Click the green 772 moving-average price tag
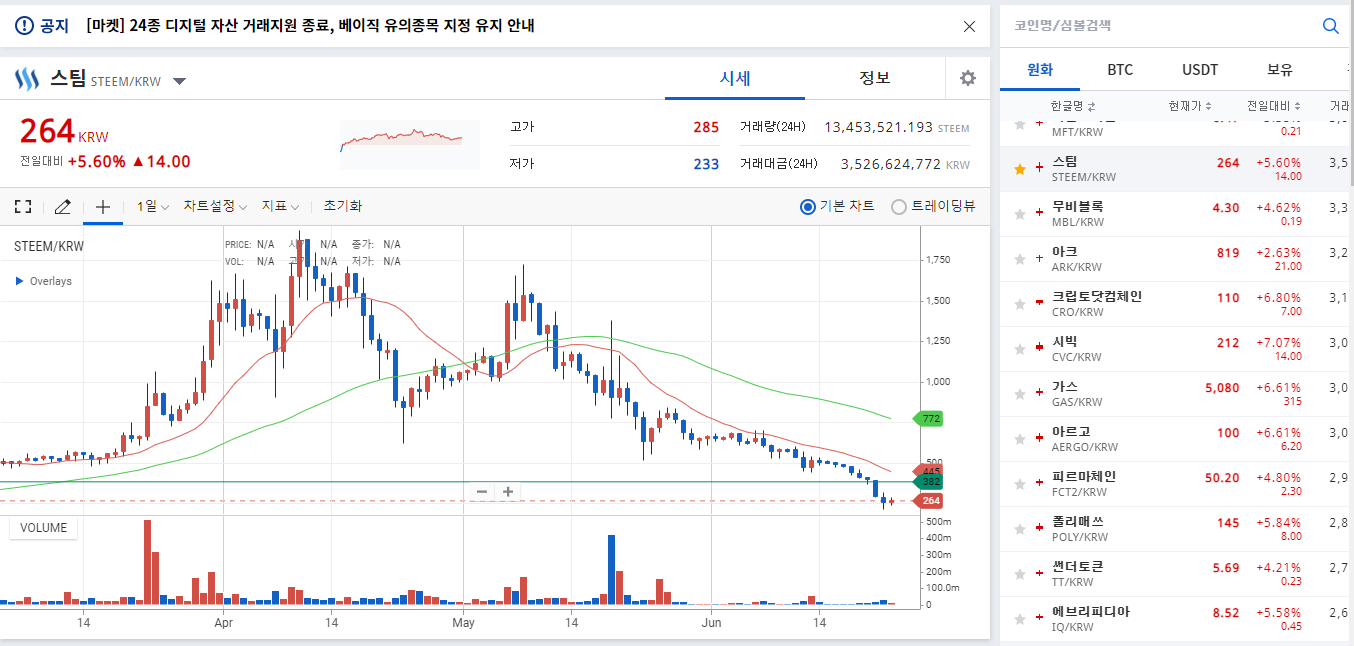The width and height of the screenshot is (1354, 646). 928,419
